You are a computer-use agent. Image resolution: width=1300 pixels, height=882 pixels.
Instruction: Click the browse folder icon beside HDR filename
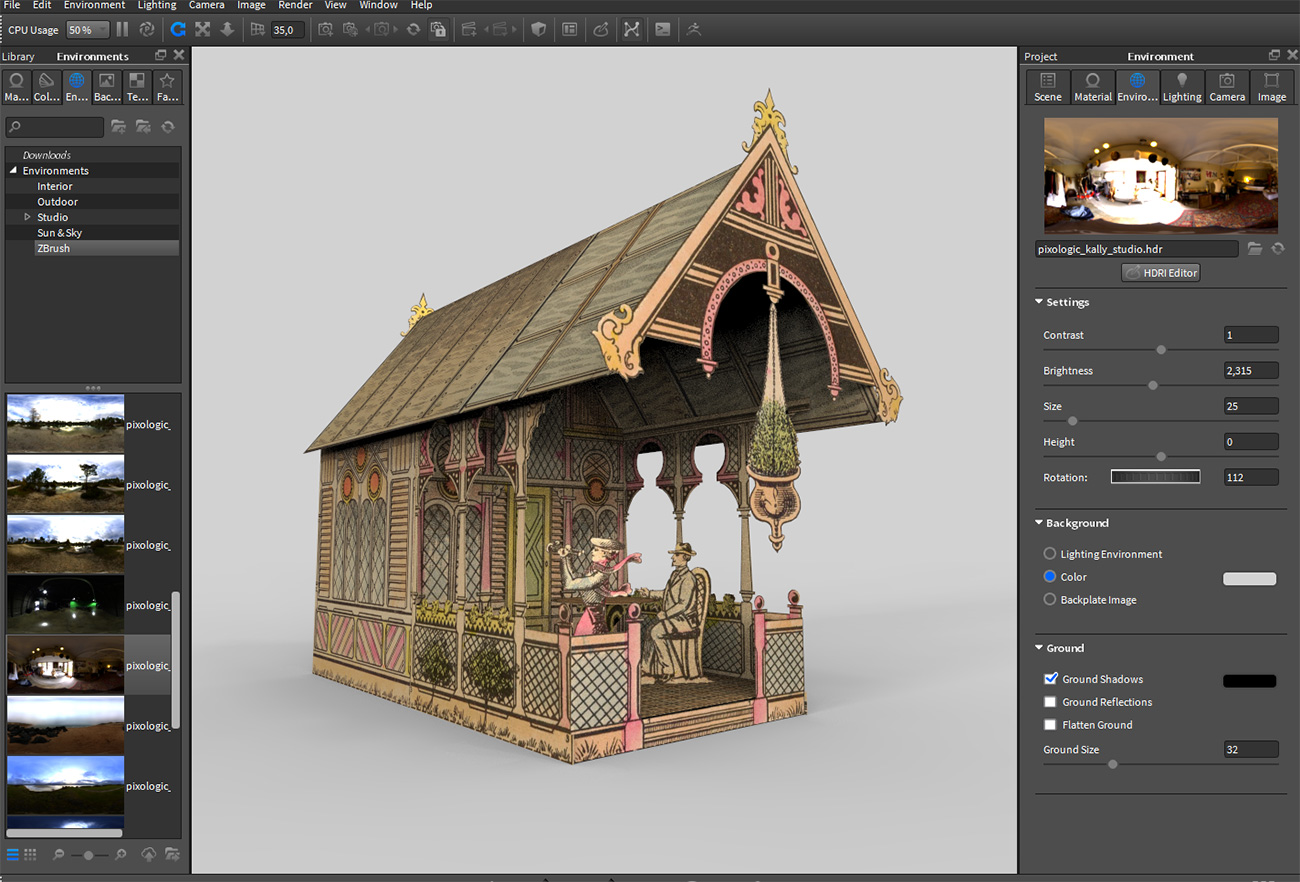click(1254, 249)
